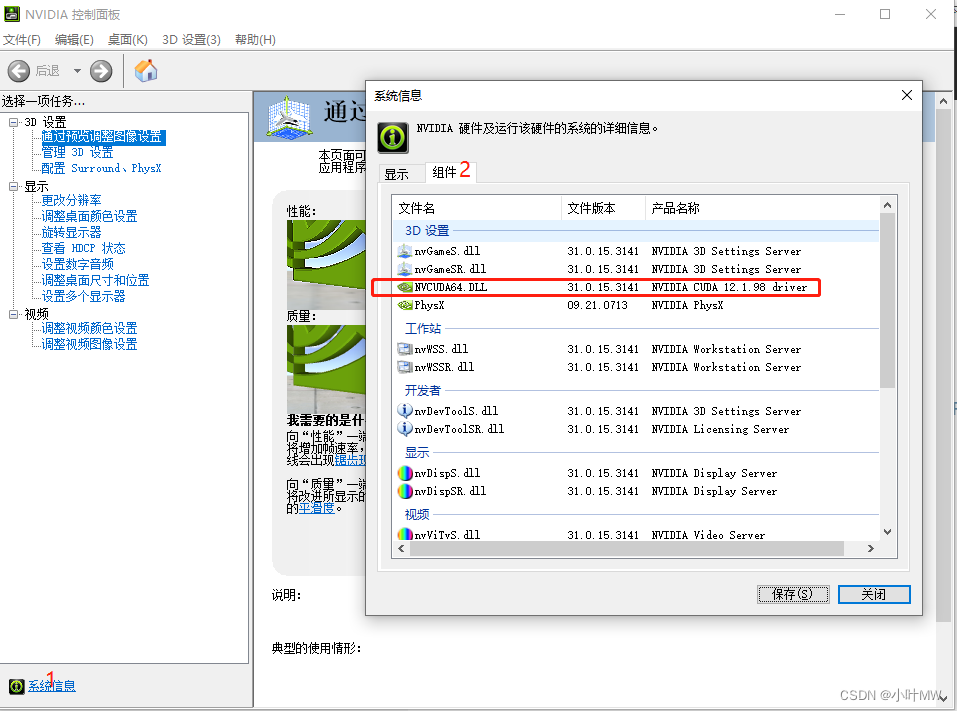Viewport: 957px width, 711px height.
Task: Select 配置 Surround、PhysX tree item
Action: coord(101,168)
